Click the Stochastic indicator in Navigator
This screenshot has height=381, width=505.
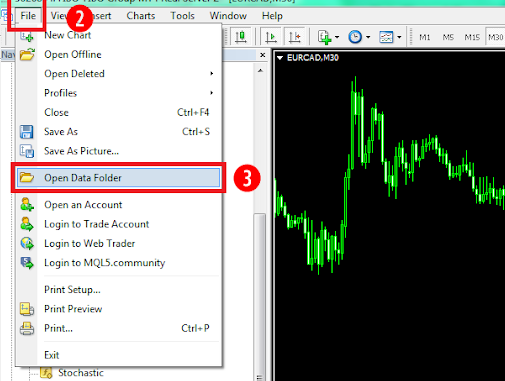pos(81,373)
